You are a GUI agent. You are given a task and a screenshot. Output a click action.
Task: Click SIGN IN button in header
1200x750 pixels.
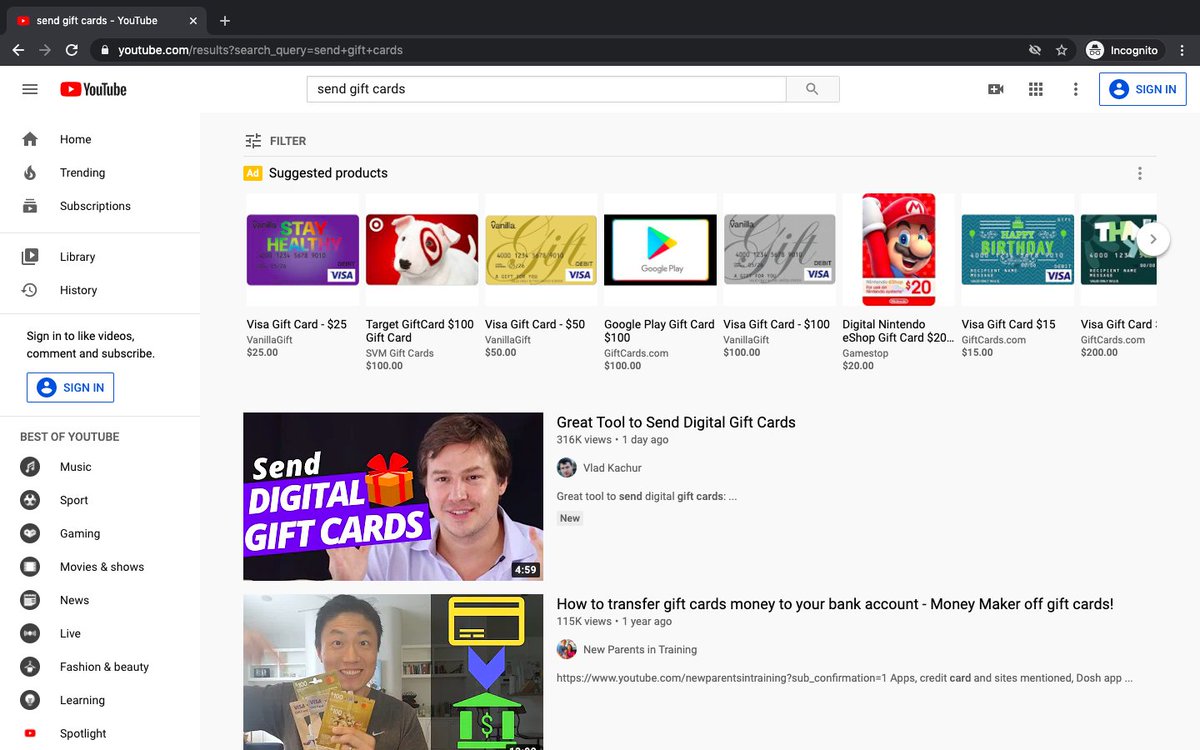[x=1142, y=89]
